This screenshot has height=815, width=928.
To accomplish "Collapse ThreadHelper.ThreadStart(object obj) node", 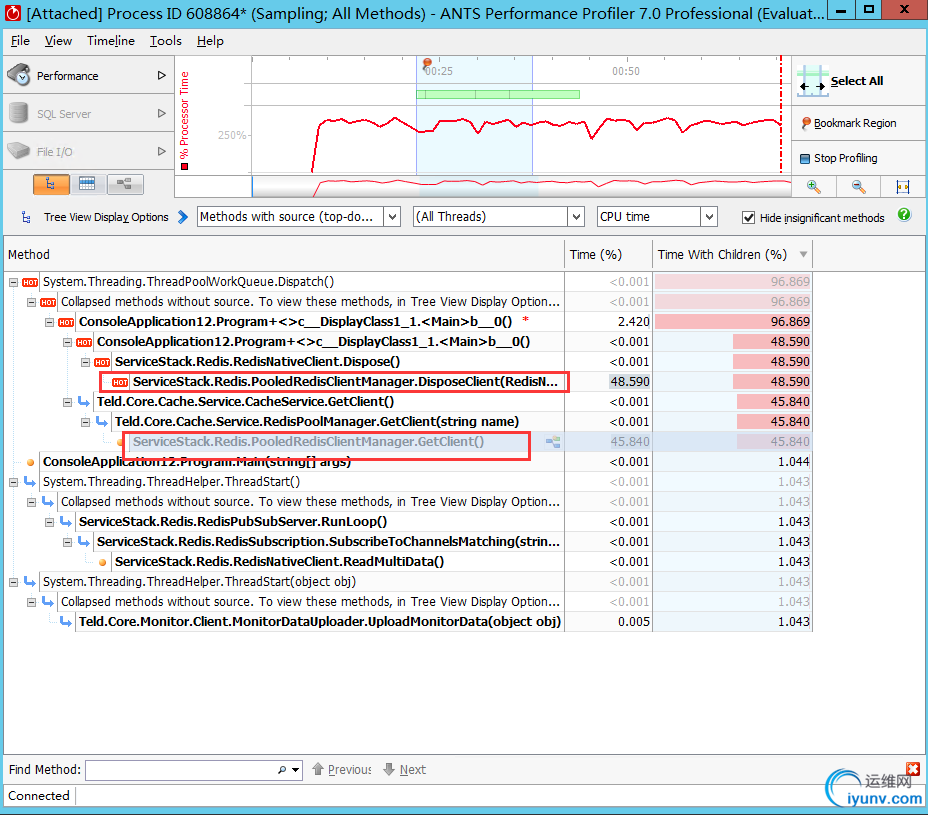I will pos(14,582).
